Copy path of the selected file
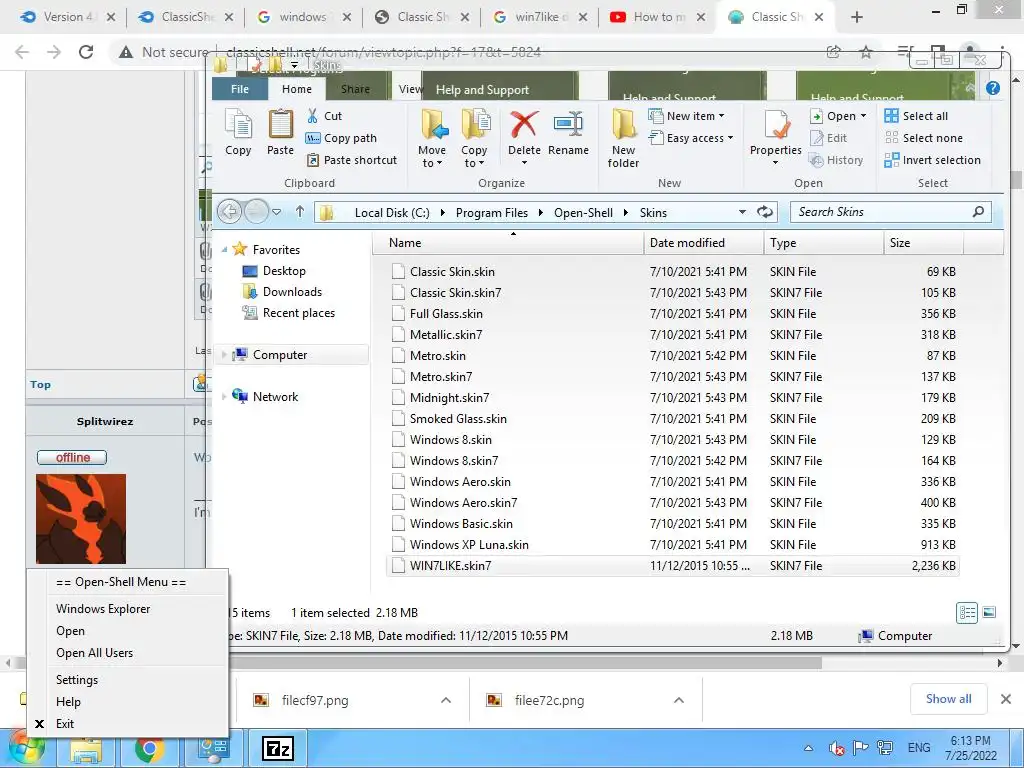This screenshot has height=768, width=1024. [x=342, y=138]
